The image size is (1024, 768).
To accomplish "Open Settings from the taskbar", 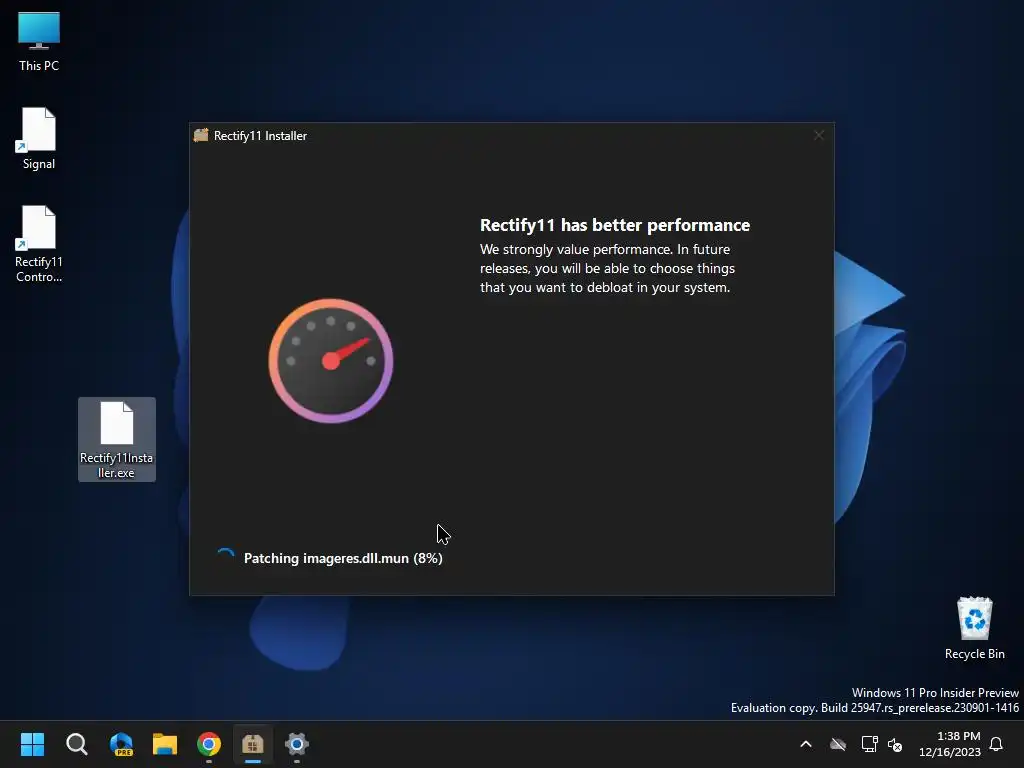I will tap(296, 744).
